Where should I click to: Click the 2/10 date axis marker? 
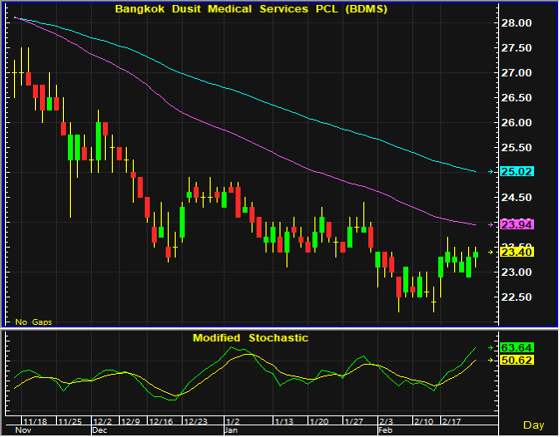point(424,421)
